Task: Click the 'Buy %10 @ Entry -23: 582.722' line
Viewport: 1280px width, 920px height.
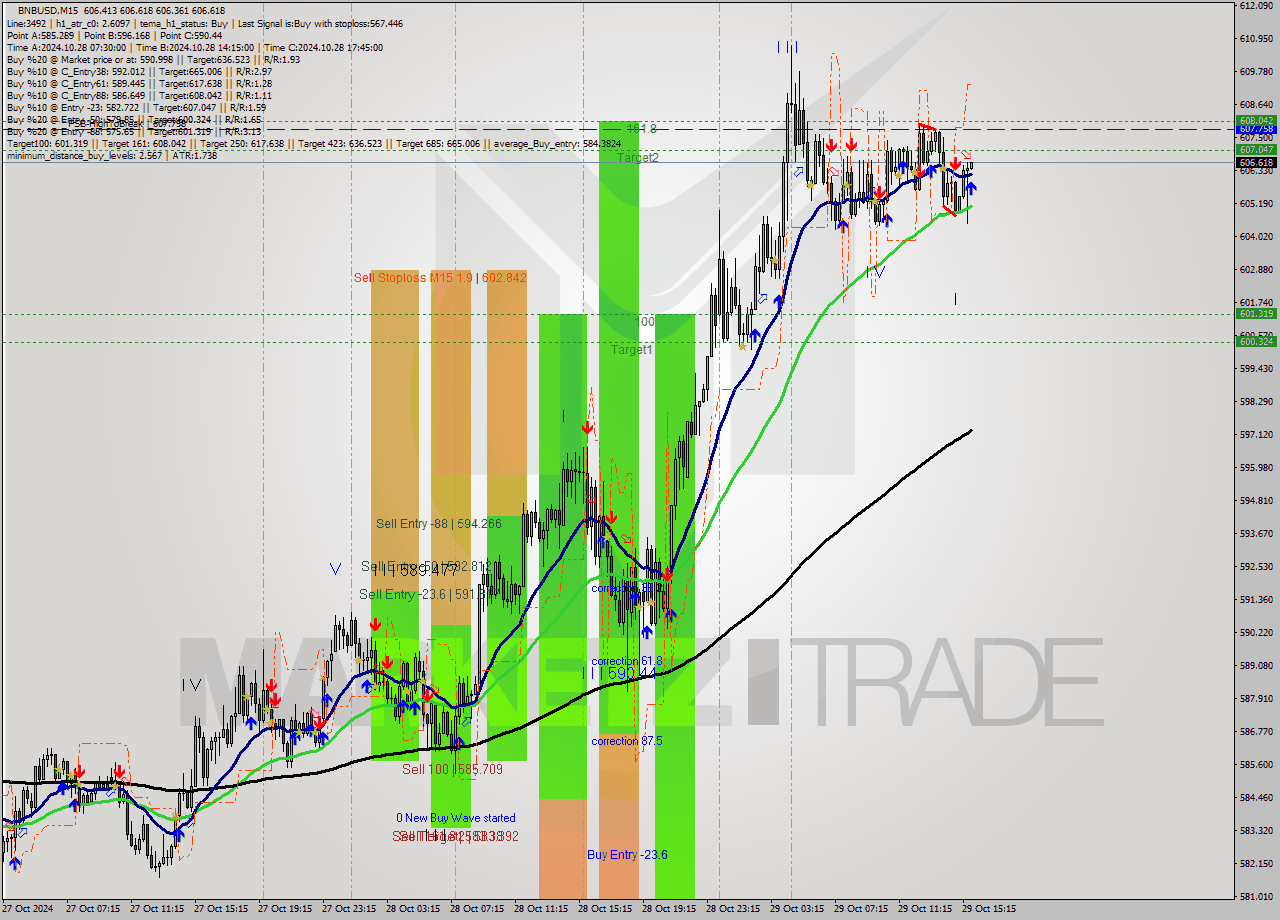Action: click(x=136, y=107)
